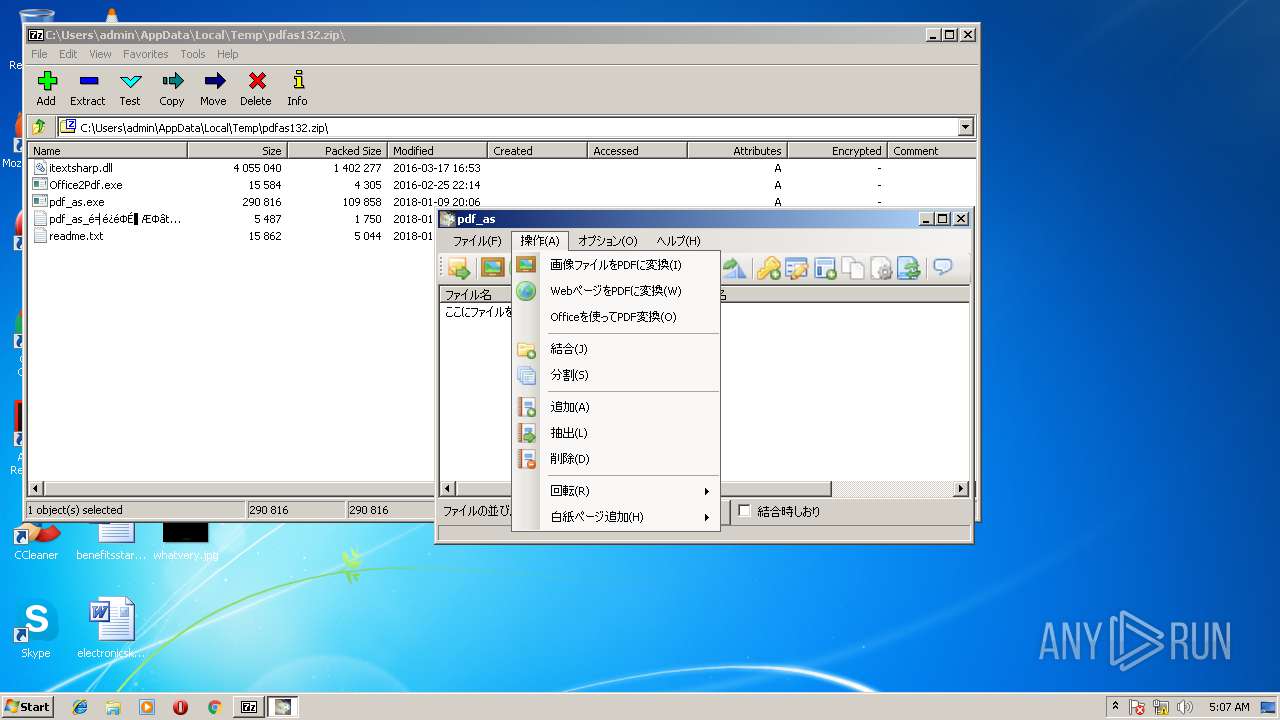Click the refresh document toolbar icon in pdf_as
The image size is (1280, 720).
click(x=909, y=268)
